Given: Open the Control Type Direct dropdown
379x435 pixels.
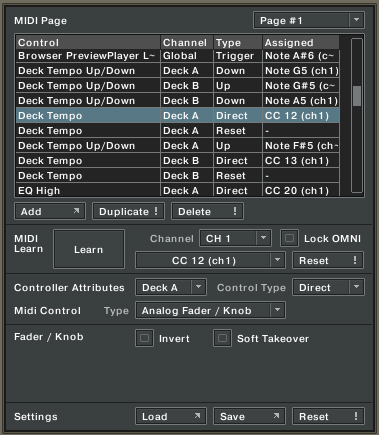Looking at the screenshot, I should point(328,287).
